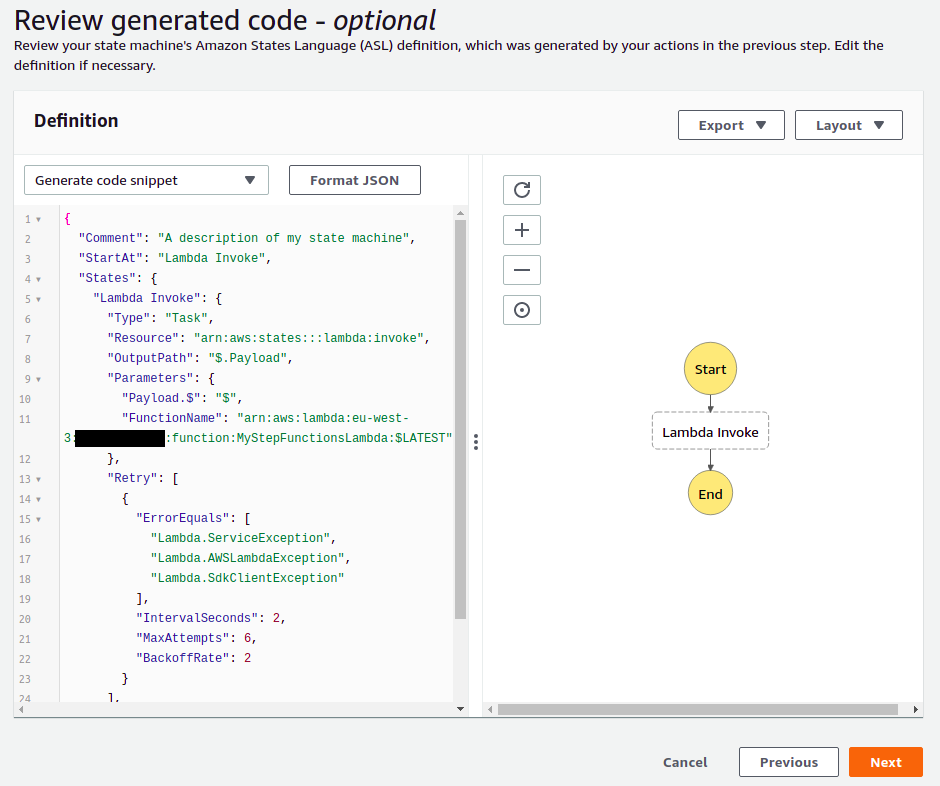The width and height of the screenshot is (940, 786).
Task: Go back with the Previous button
Action: tap(788, 762)
